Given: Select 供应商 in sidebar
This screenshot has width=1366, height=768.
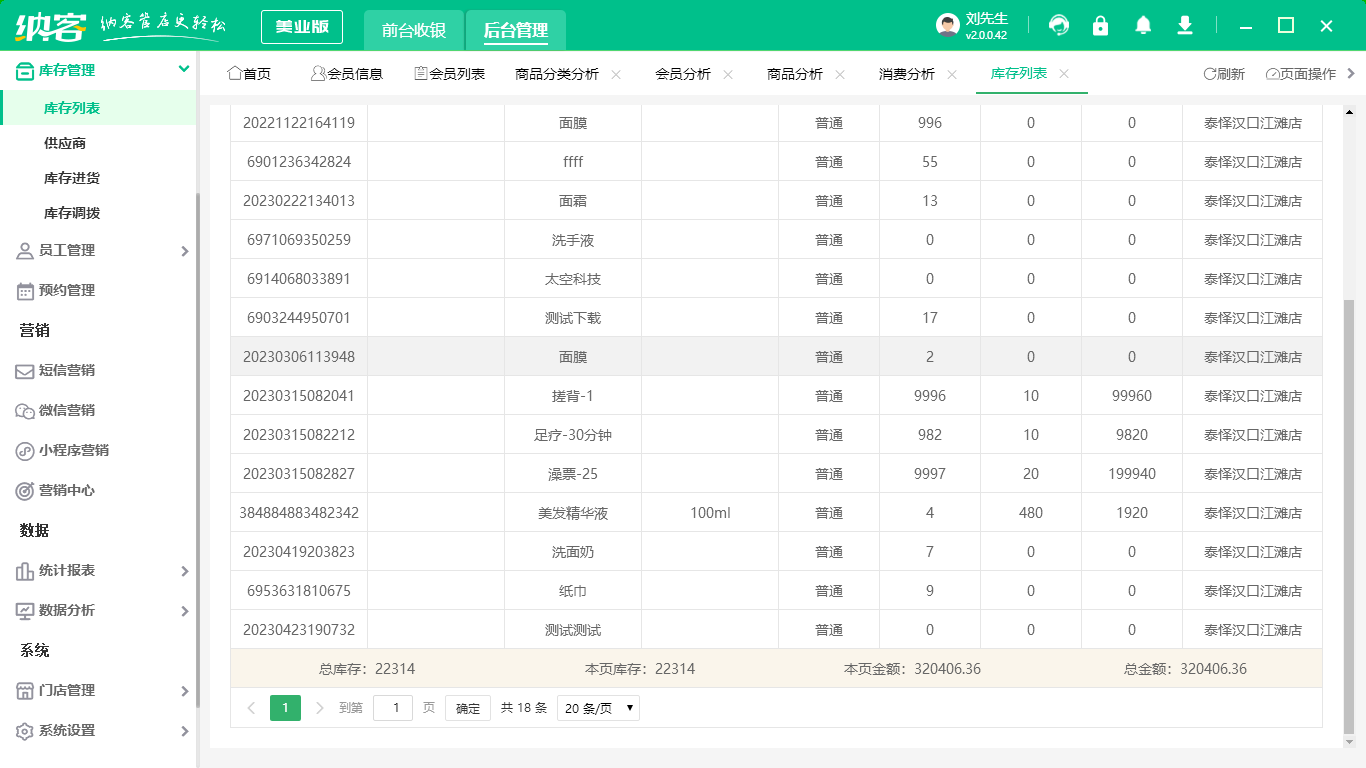Looking at the screenshot, I should coord(65,143).
